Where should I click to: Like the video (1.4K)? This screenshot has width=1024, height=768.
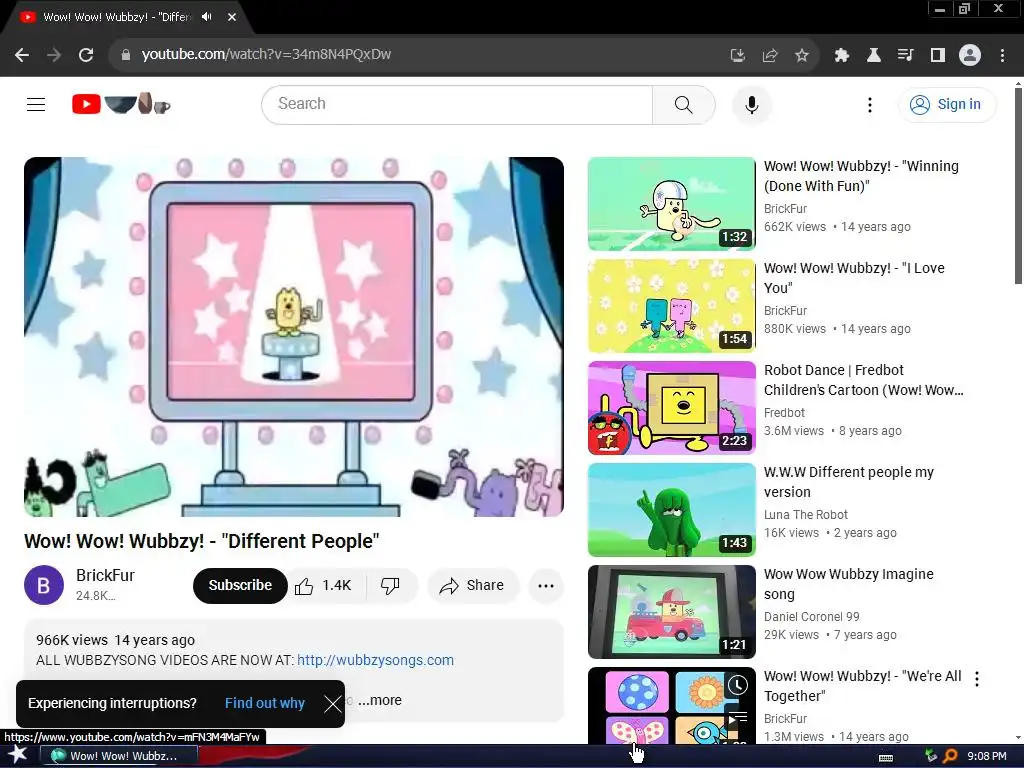(x=327, y=585)
